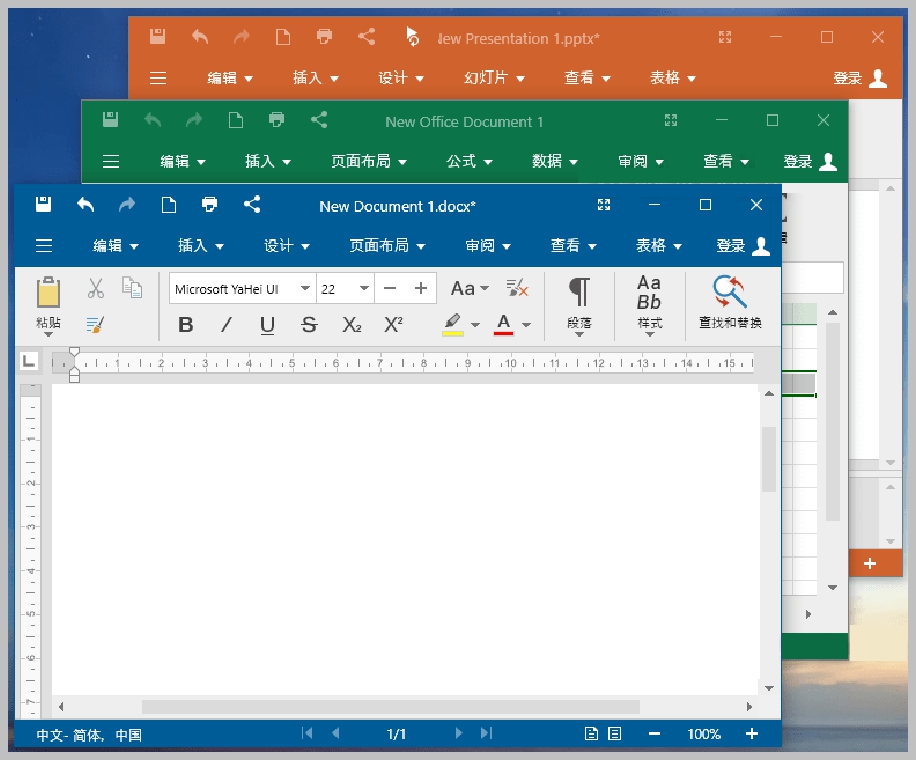Increase font size with the plus button
916x760 pixels.
419,287
